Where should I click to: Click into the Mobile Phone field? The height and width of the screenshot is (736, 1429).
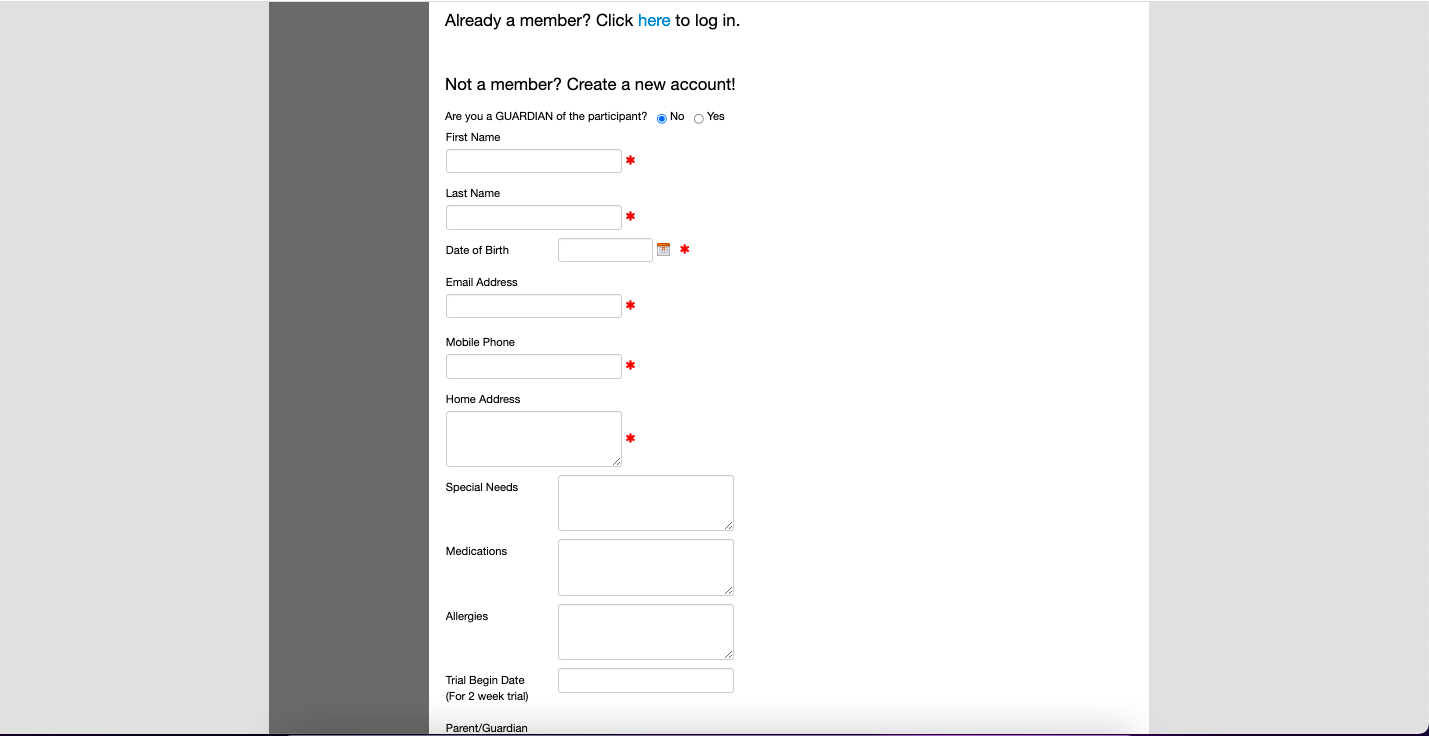tap(534, 366)
